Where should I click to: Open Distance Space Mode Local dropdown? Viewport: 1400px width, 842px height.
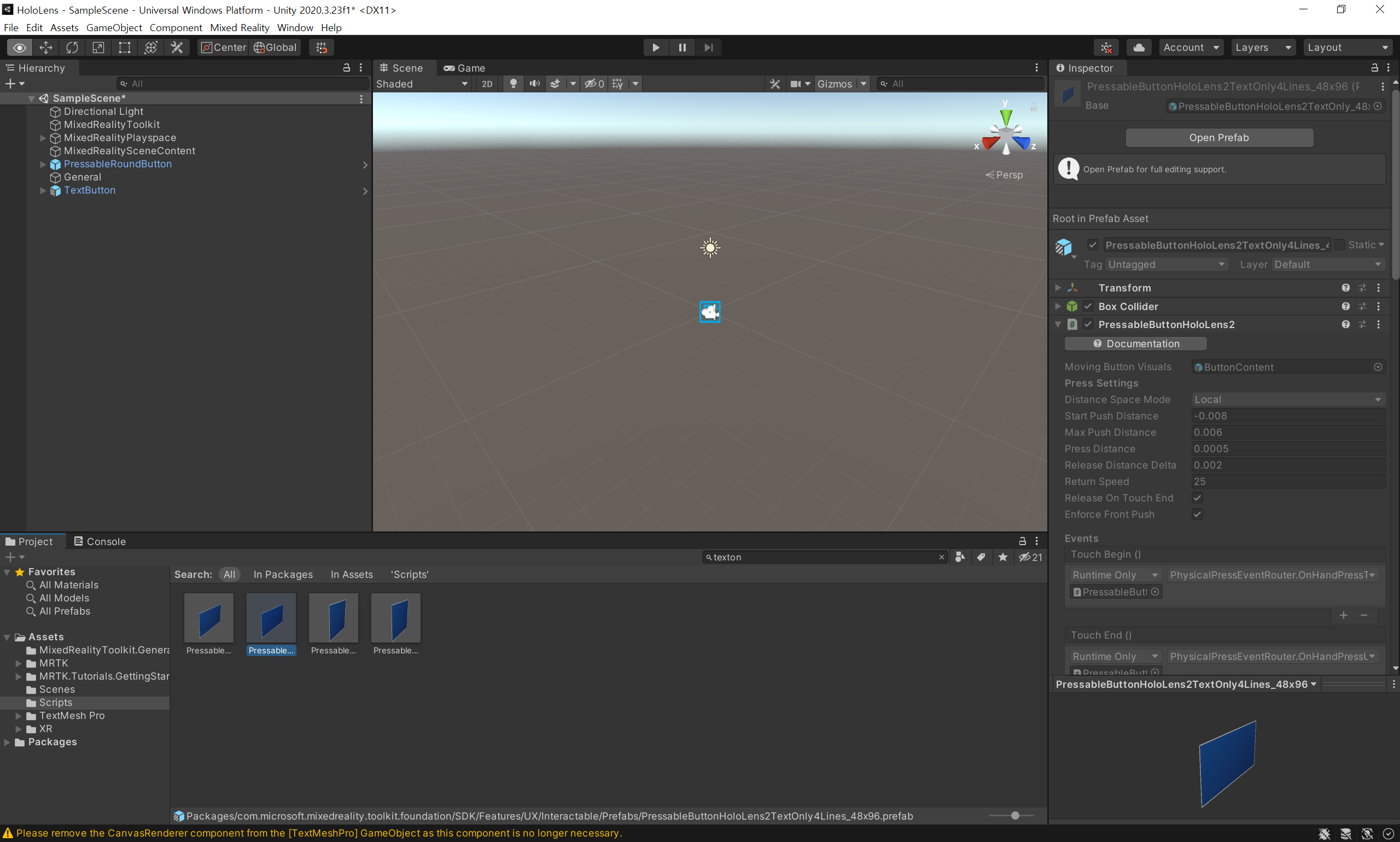(x=1288, y=400)
